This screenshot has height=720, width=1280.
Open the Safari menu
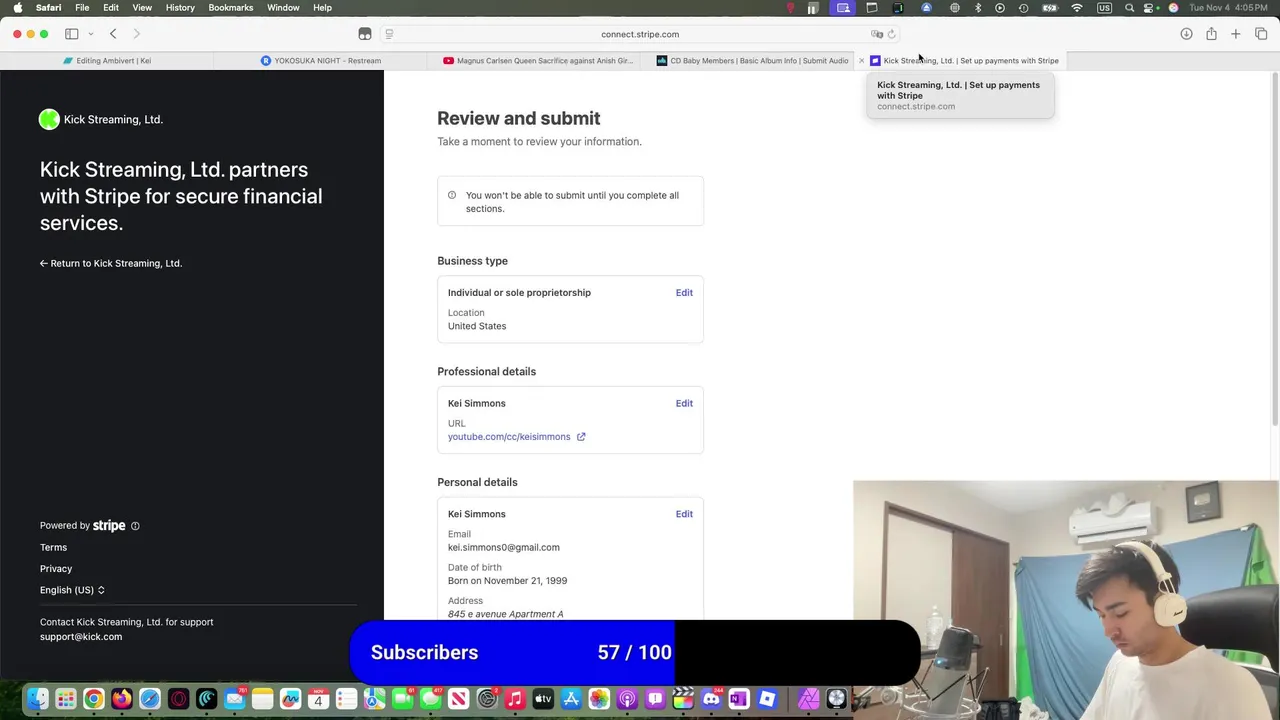(x=48, y=8)
